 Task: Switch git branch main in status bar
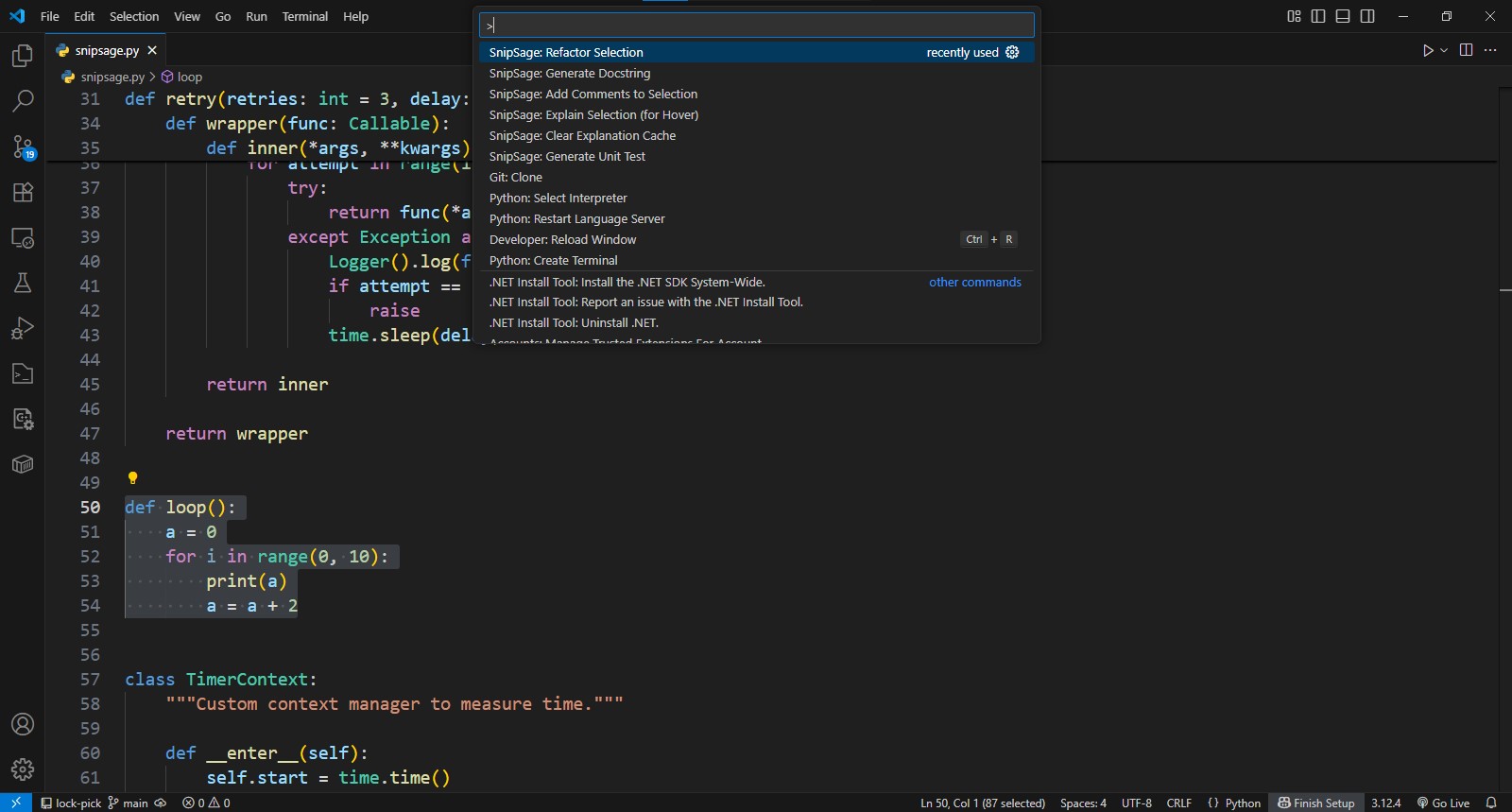pos(129,803)
